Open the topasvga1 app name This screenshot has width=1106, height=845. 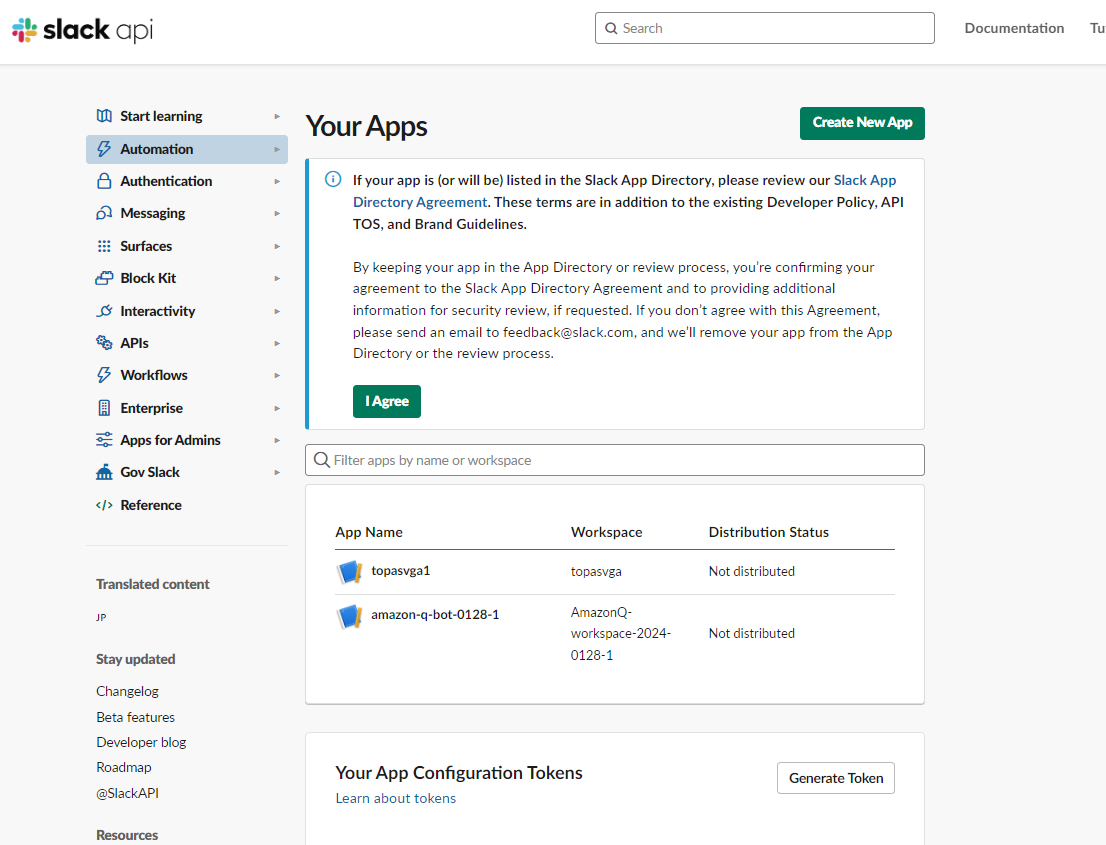[x=401, y=571]
